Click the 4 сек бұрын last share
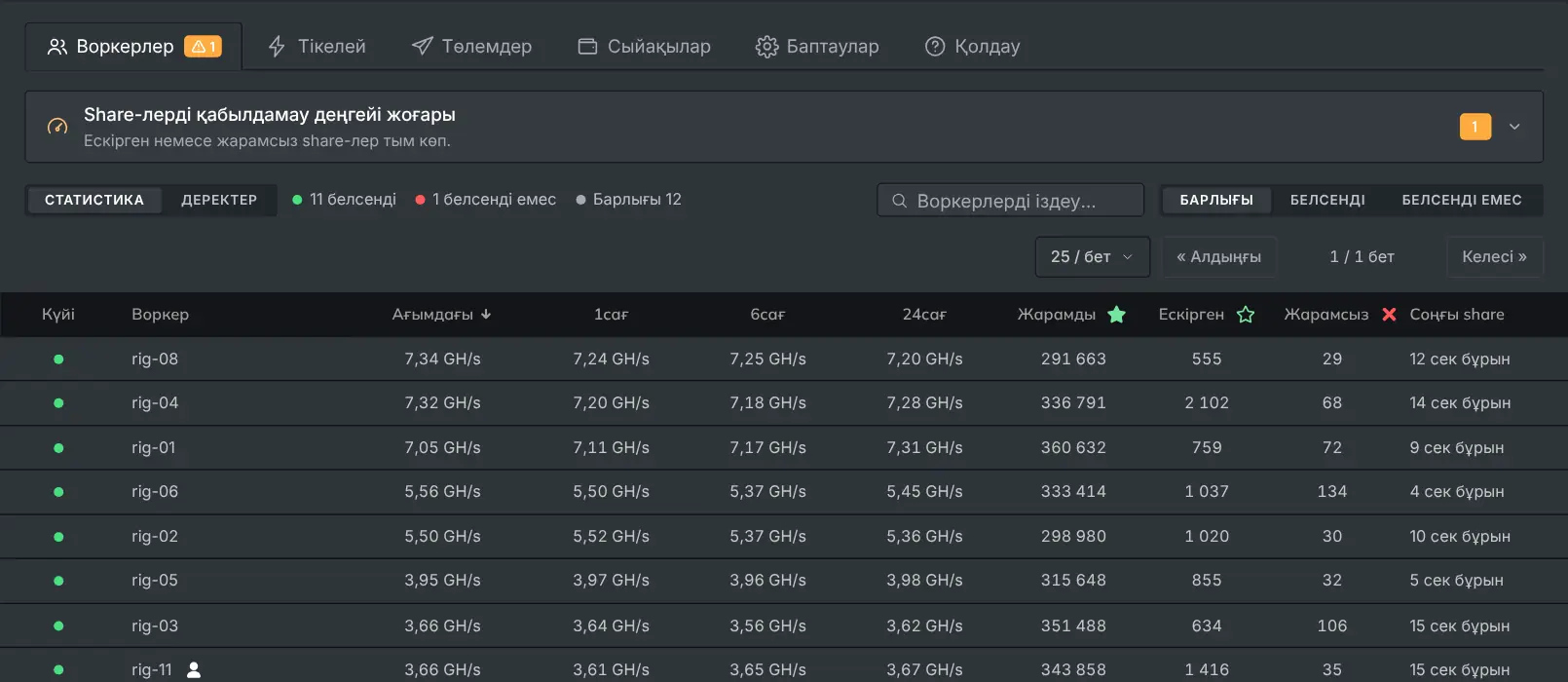Viewport: 1568px width, 682px height. [1457, 492]
